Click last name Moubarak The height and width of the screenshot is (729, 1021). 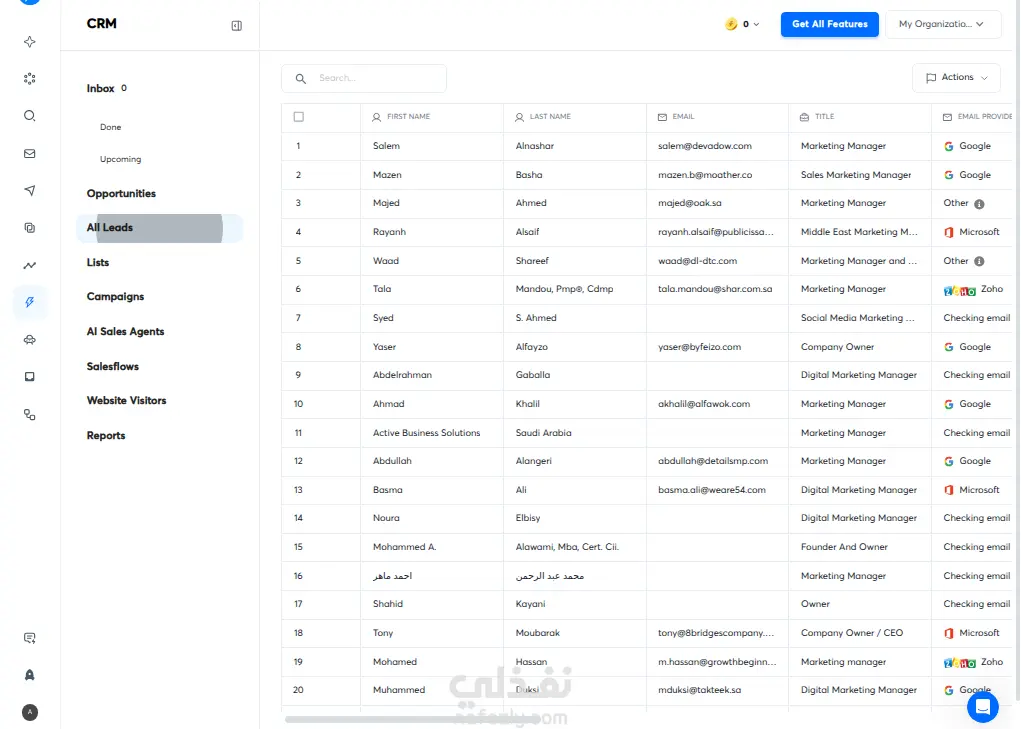(537, 633)
